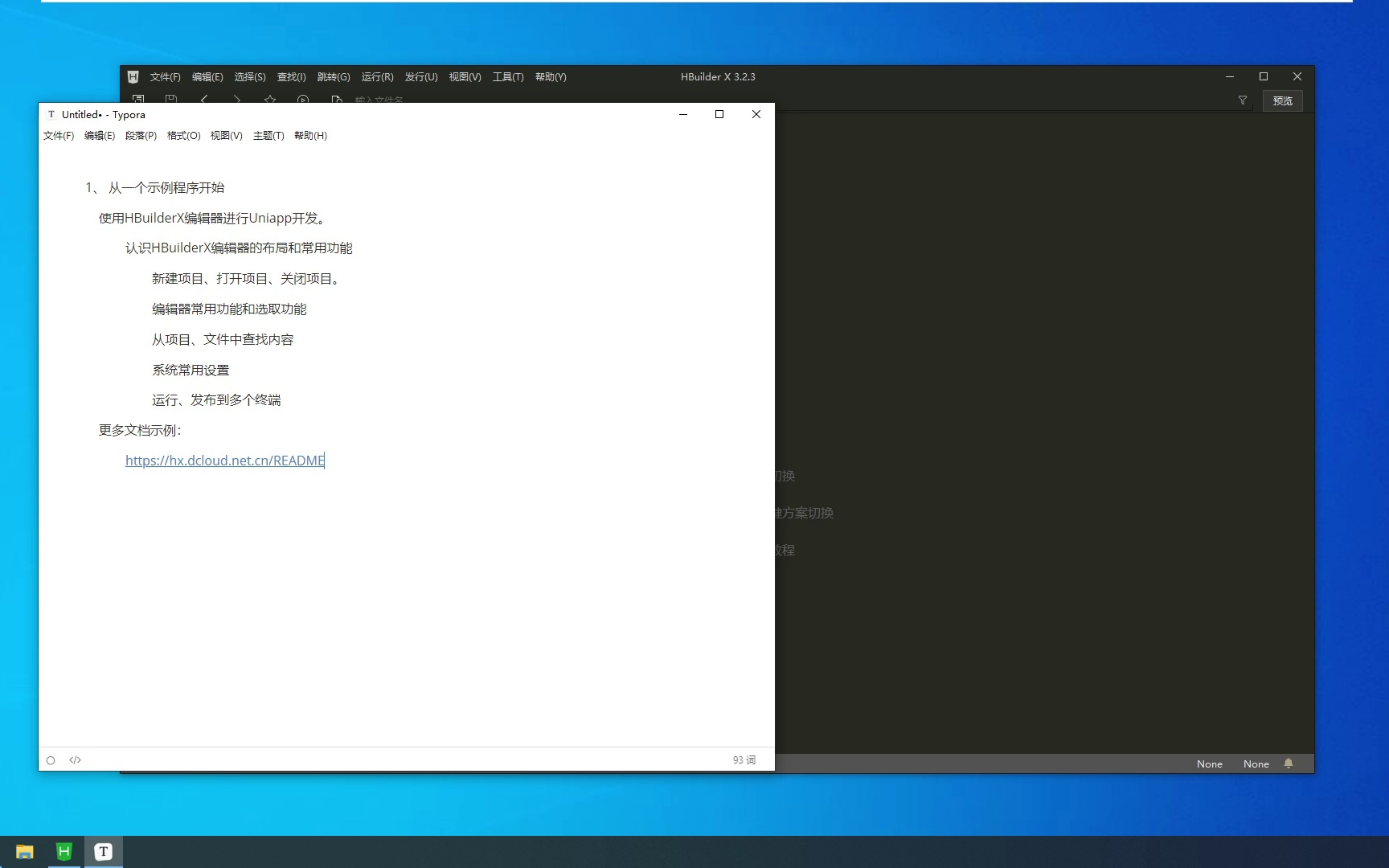Open HBuilder X 选择(S) menu
Image resolution: width=1389 pixels, height=868 pixels.
[250, 77]
